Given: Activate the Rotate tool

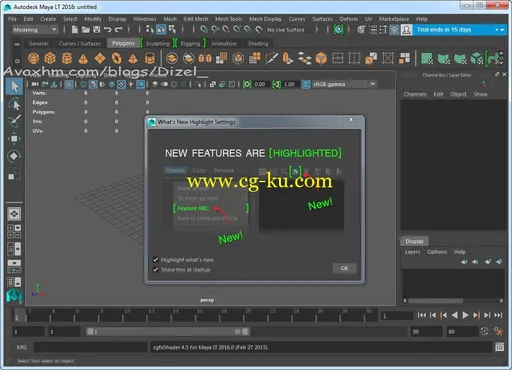Looking at the screenshot, I should click(x=14, y=156).
